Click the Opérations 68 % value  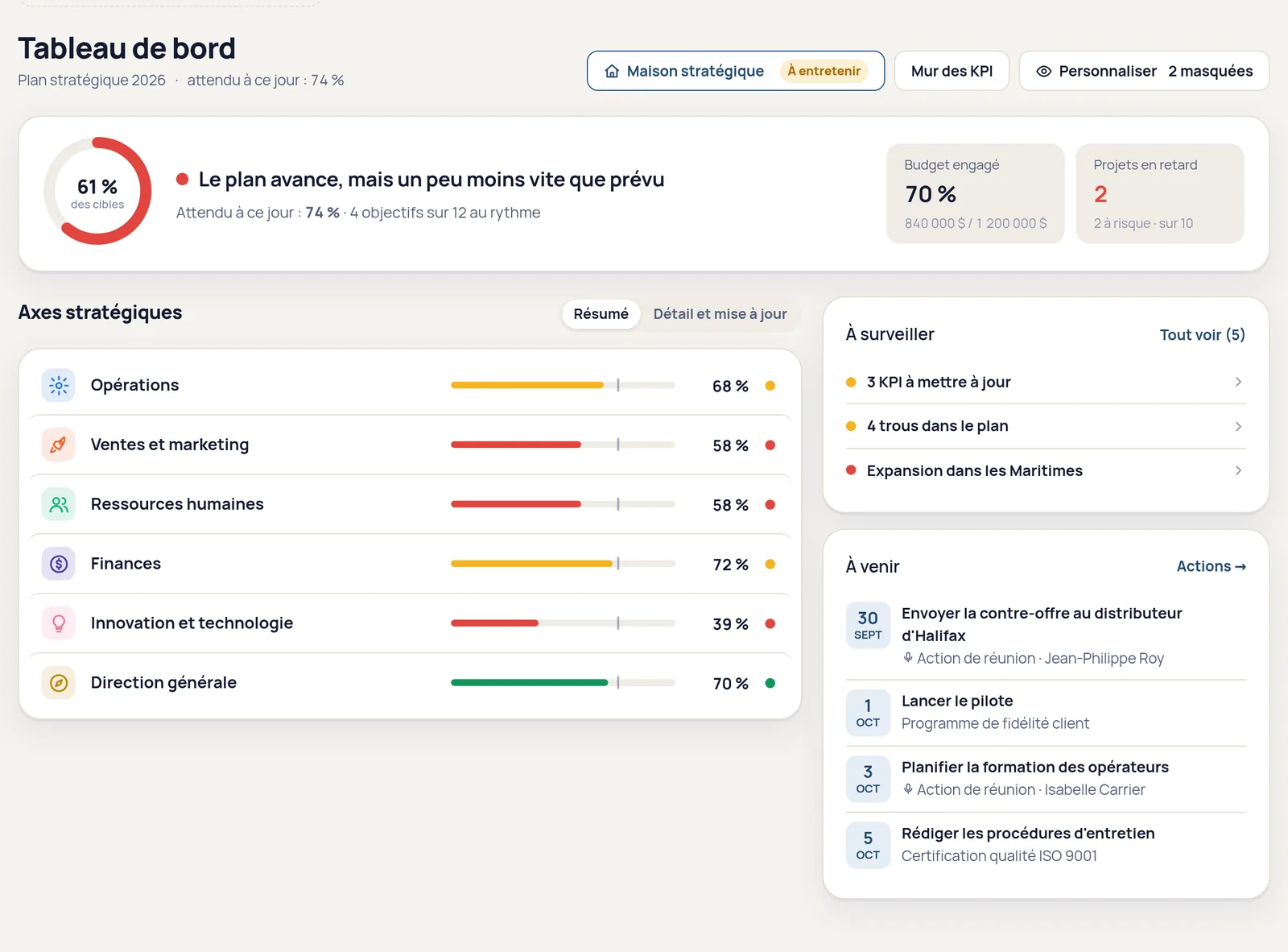(x=730, y=386)
